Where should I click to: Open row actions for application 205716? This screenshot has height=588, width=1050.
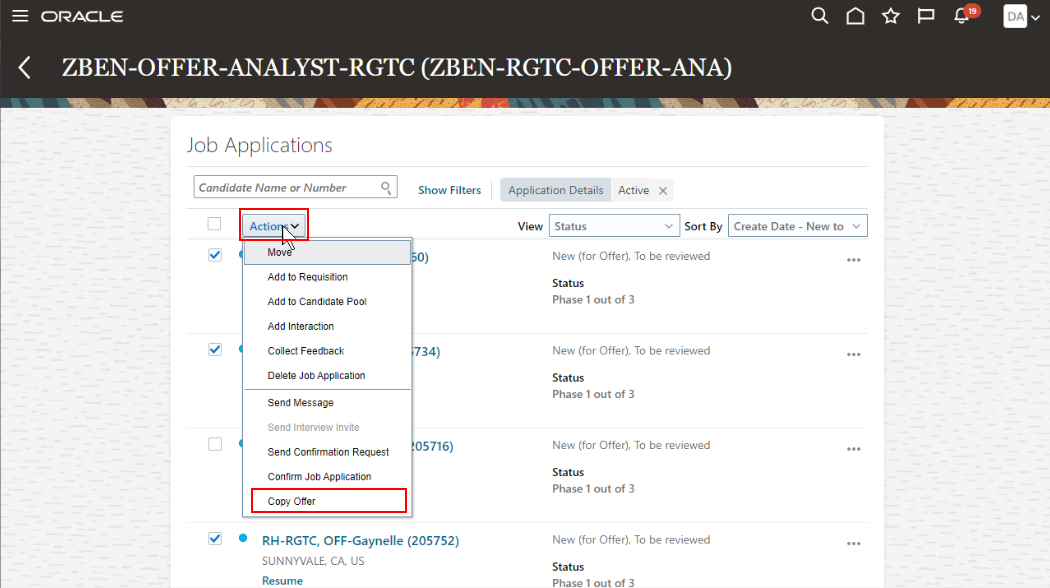coord(853,449)
